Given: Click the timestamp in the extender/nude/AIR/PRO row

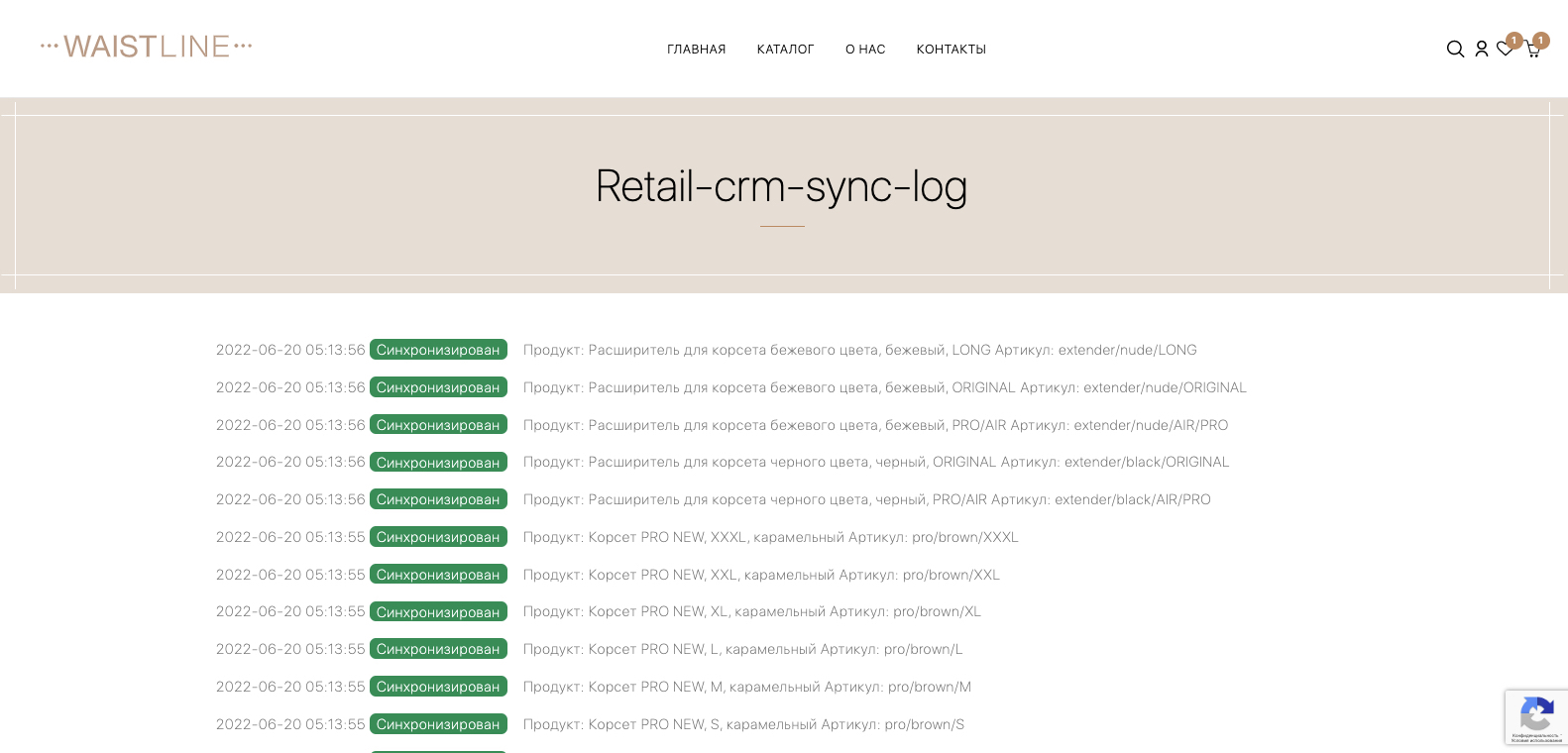Looking at the screenshot, I should click(x=290, y=425).
